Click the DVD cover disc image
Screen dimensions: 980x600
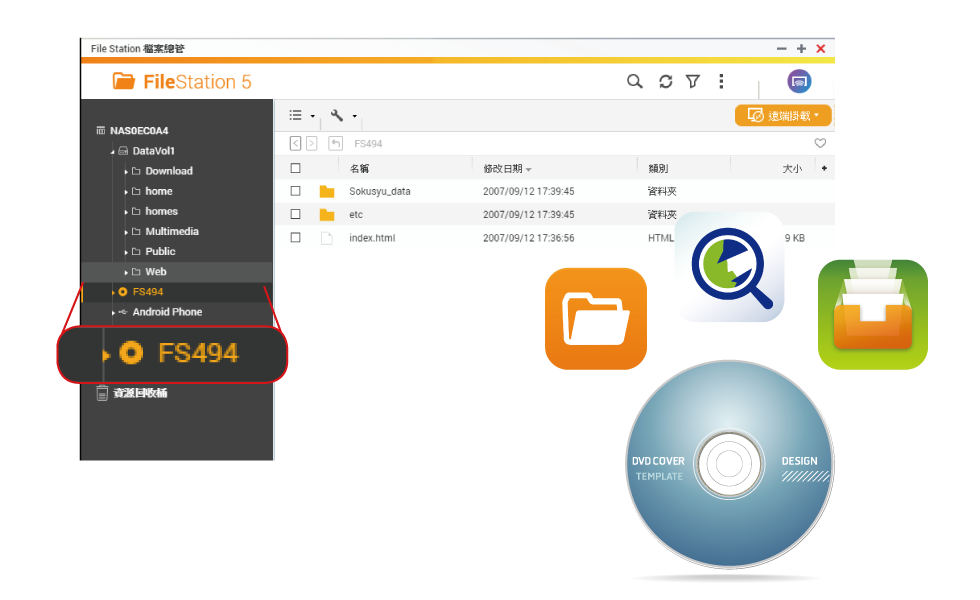(729, 464)
